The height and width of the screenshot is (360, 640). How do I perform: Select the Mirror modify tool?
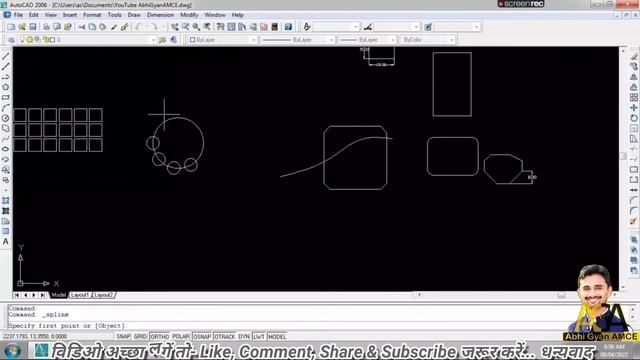click(633, 77)
